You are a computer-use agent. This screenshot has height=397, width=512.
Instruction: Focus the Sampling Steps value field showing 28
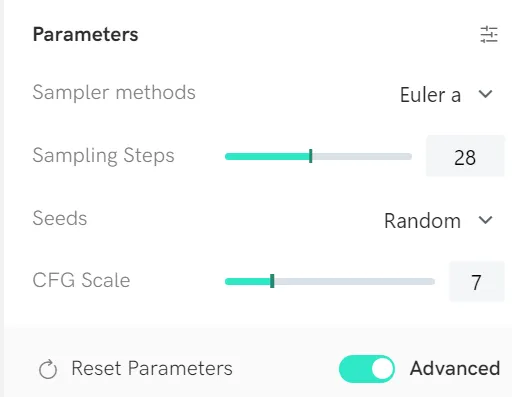(465, 156)
